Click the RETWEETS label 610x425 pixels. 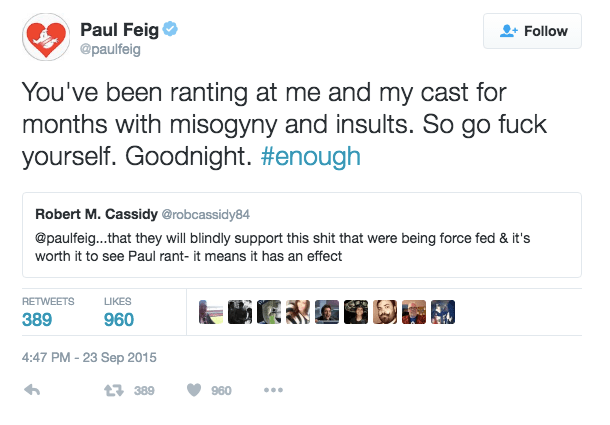(47, 301)
